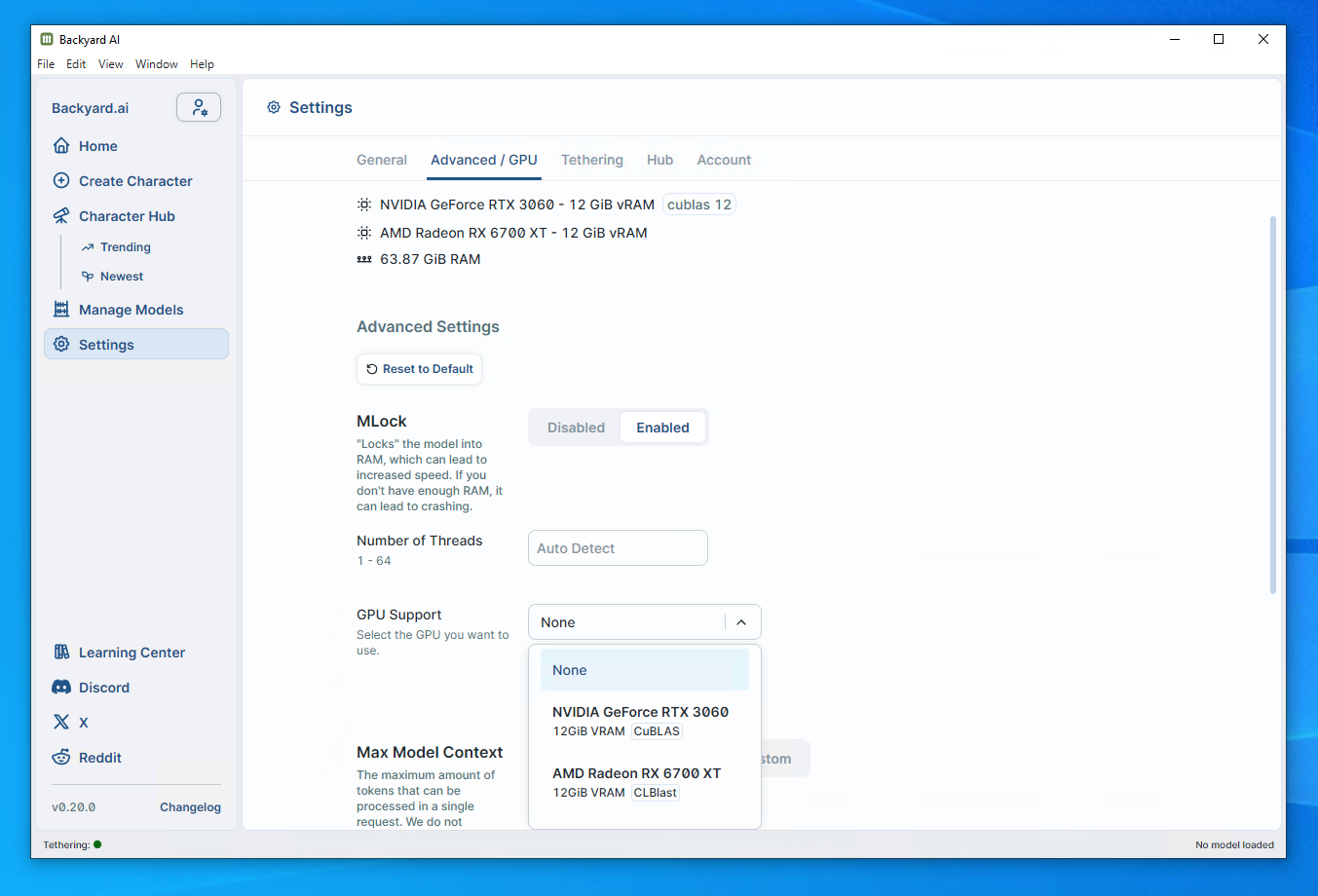The height and width of the screenshot is (896, 1318).
Task: Click the Settings gear icon in sidebar
Action: tap(61, 345)
